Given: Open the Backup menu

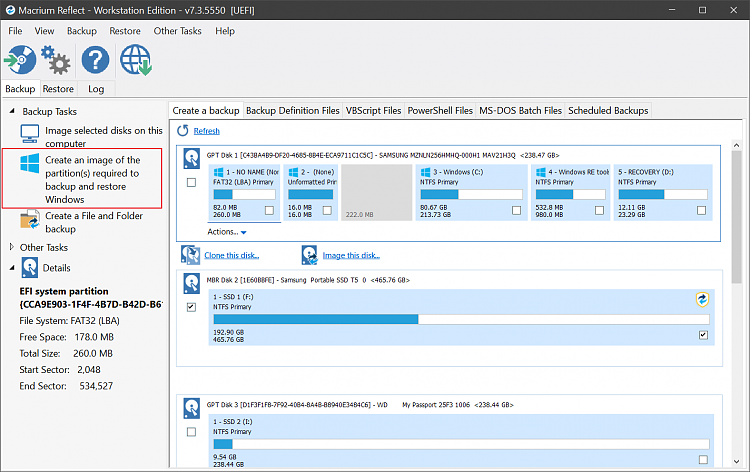Looking at the screenshot, I should tap(81, 31).
